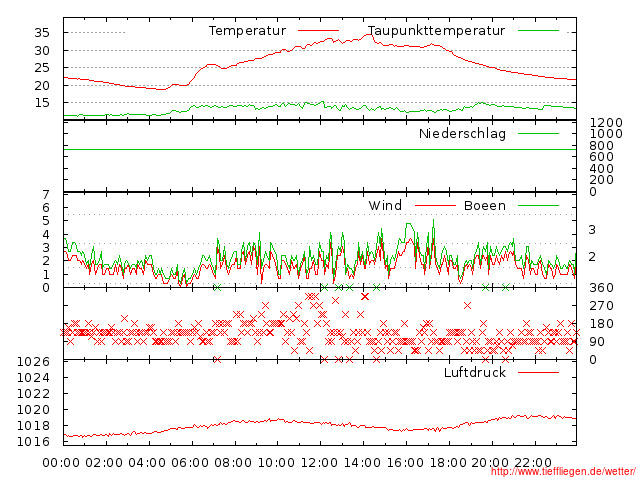The width and height of the screenshot is (640, 480).
Task: Select the 1200 value on precipitation axis
Action: (x=605, y=122)
